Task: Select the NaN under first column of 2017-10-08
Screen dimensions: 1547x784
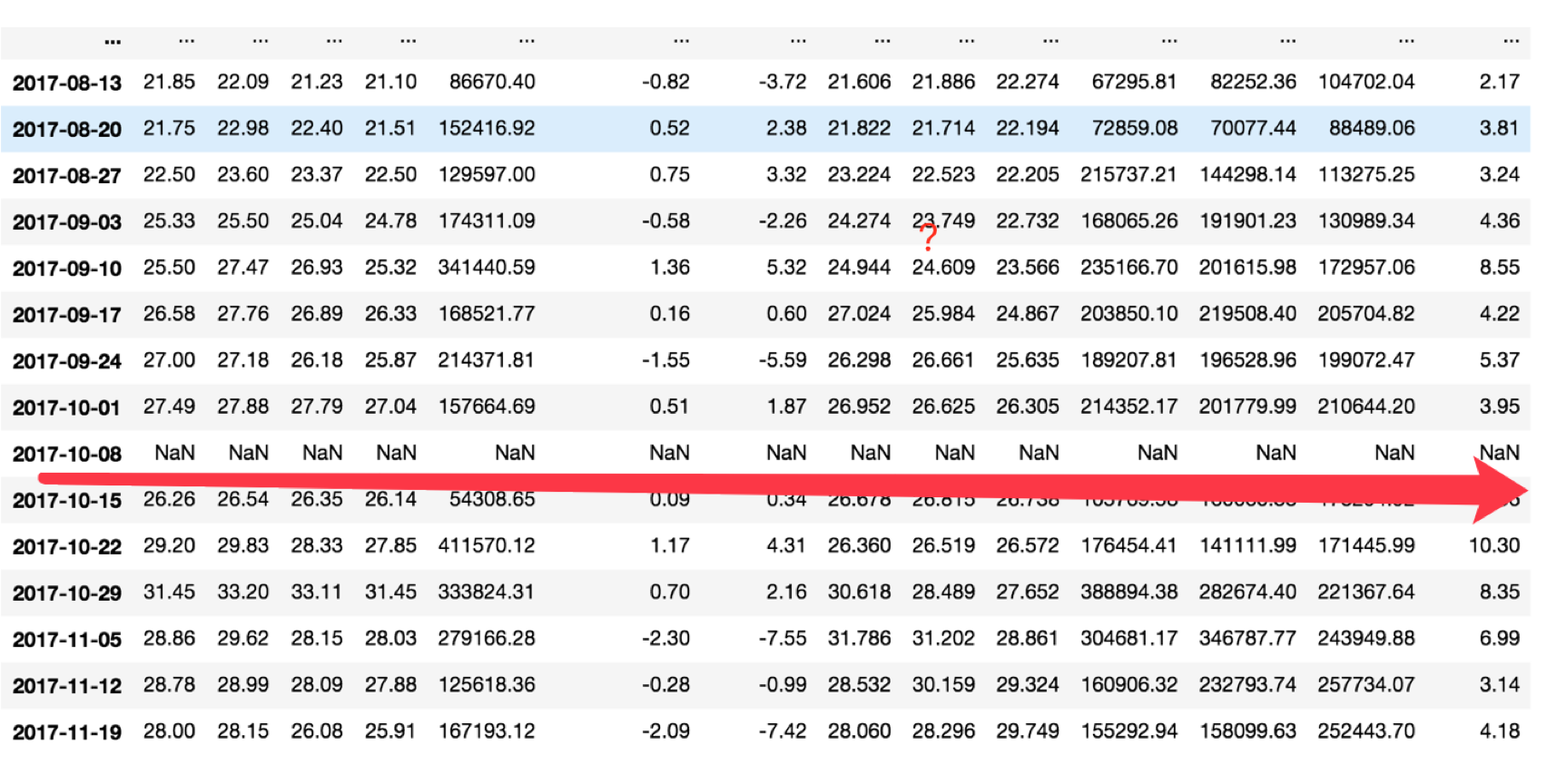Action: click(174, 453)
